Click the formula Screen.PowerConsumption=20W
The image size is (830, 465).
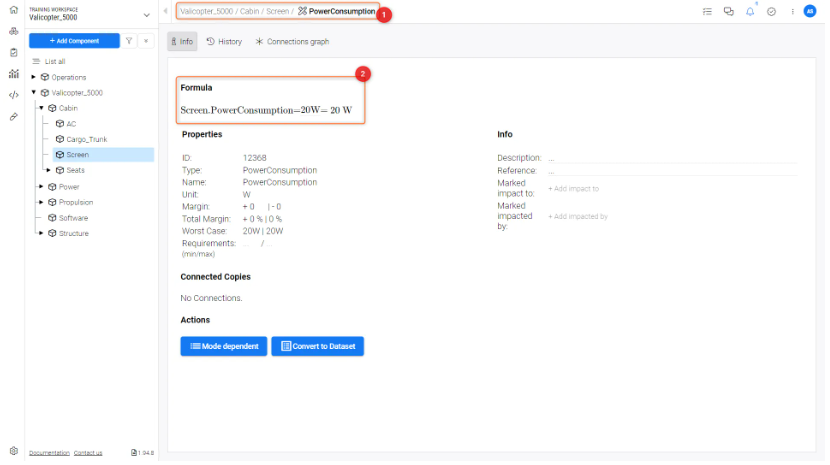(268, 111)
